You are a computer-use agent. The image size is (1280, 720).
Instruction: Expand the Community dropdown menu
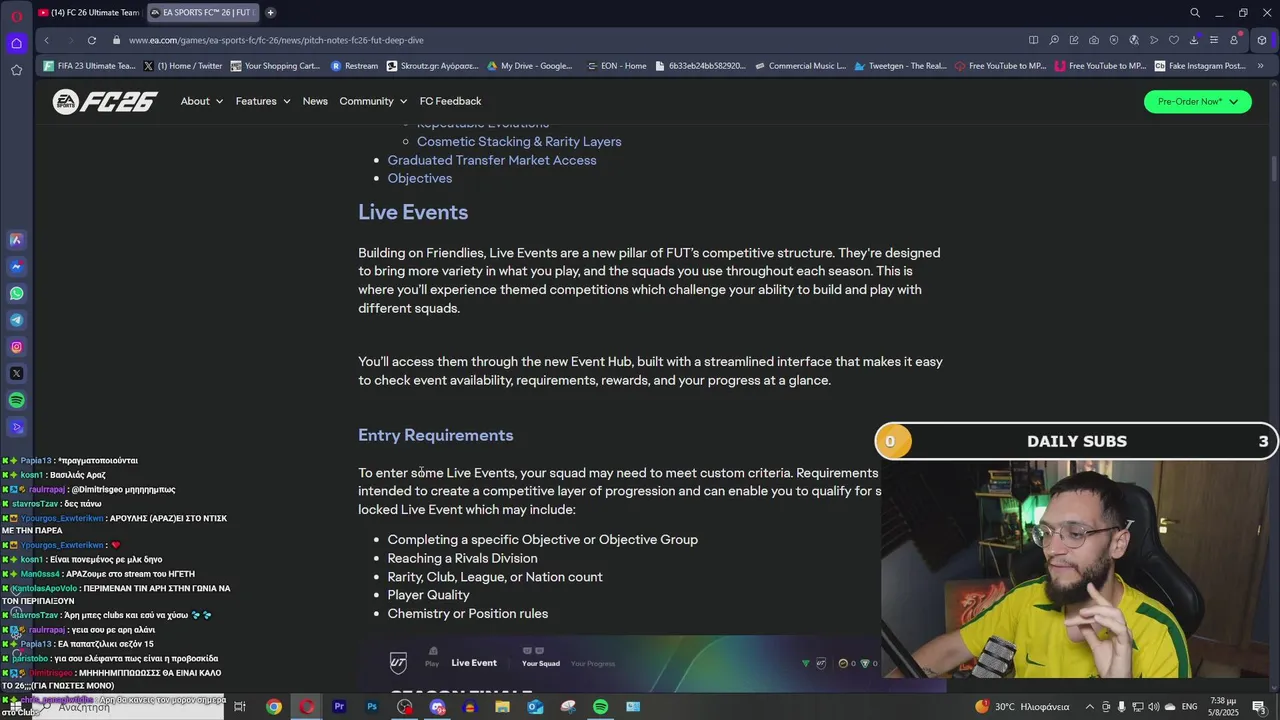[373, 101]
